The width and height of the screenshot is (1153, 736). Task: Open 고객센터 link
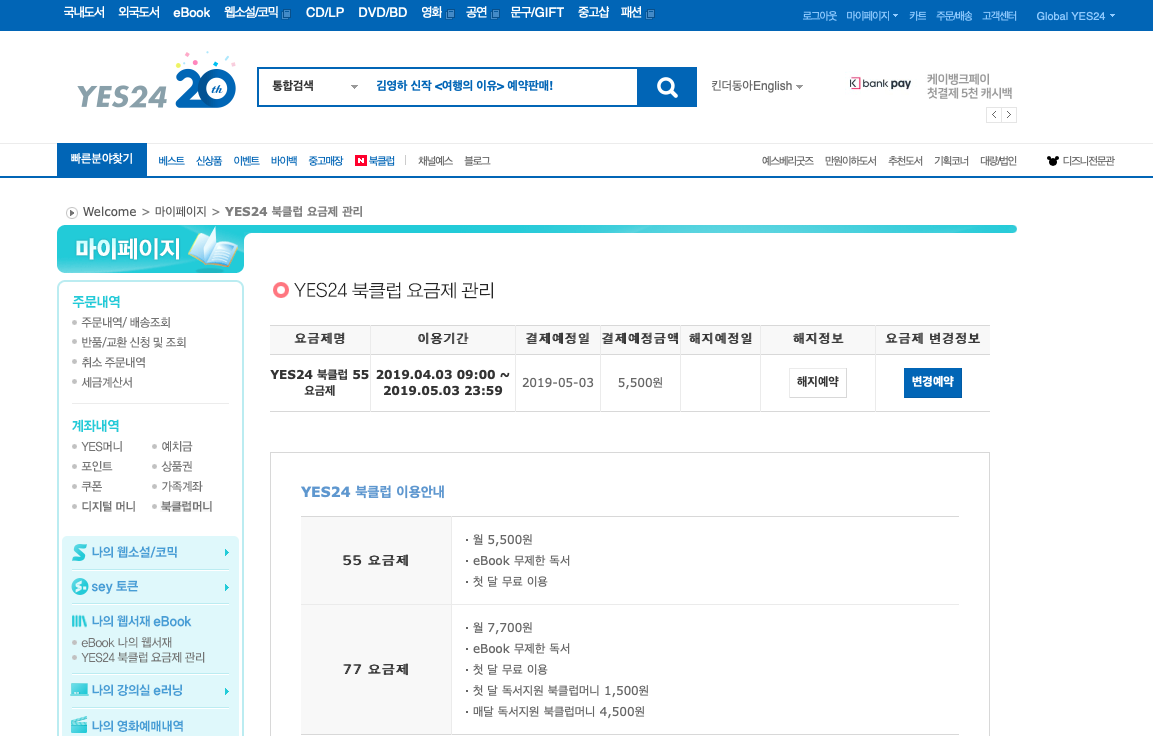[x=999, y=15]
